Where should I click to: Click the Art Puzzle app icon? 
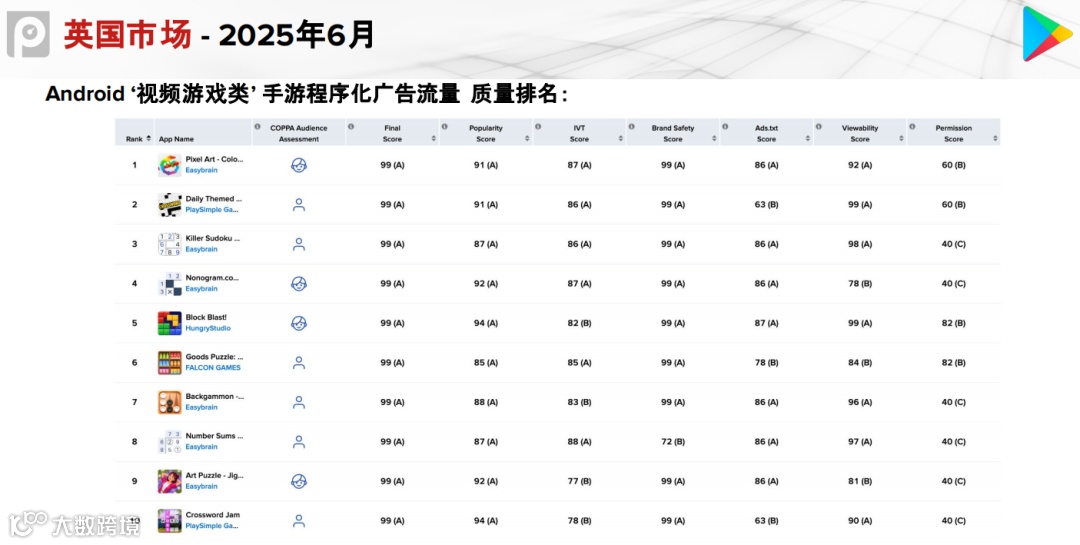pyautogui.click(x=169, y=481)
